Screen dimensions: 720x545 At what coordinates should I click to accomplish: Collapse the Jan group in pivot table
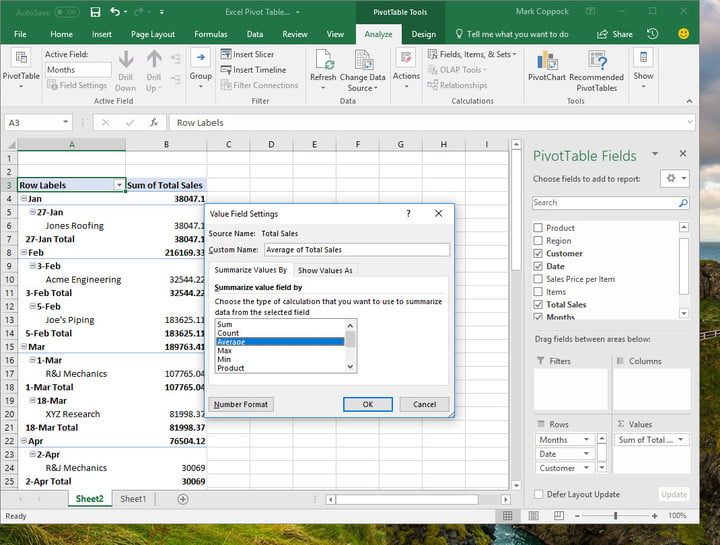(x=22, y=199)
